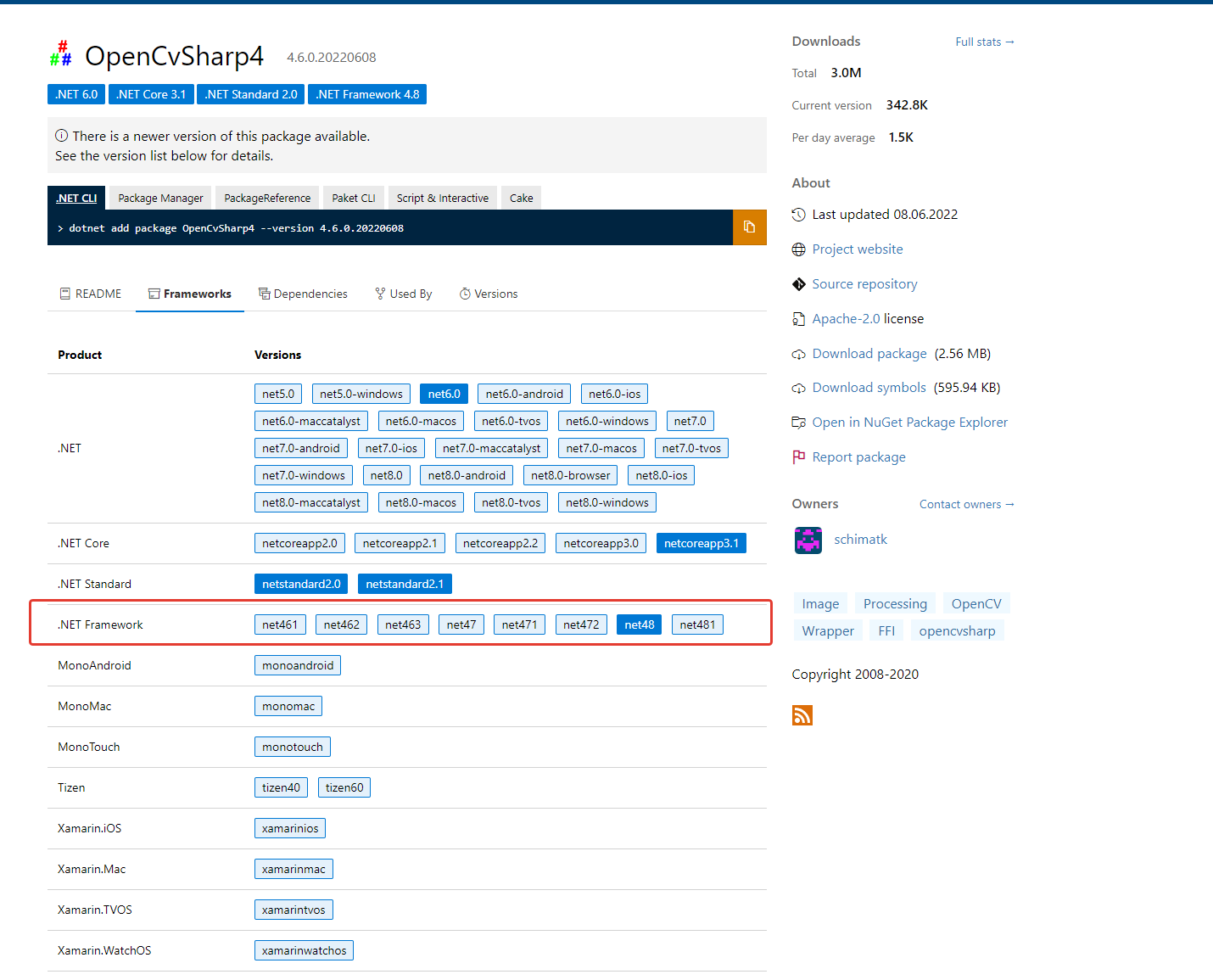
Task: Click the diamond icon beside Source repository
Action: (x=799, y=284)
